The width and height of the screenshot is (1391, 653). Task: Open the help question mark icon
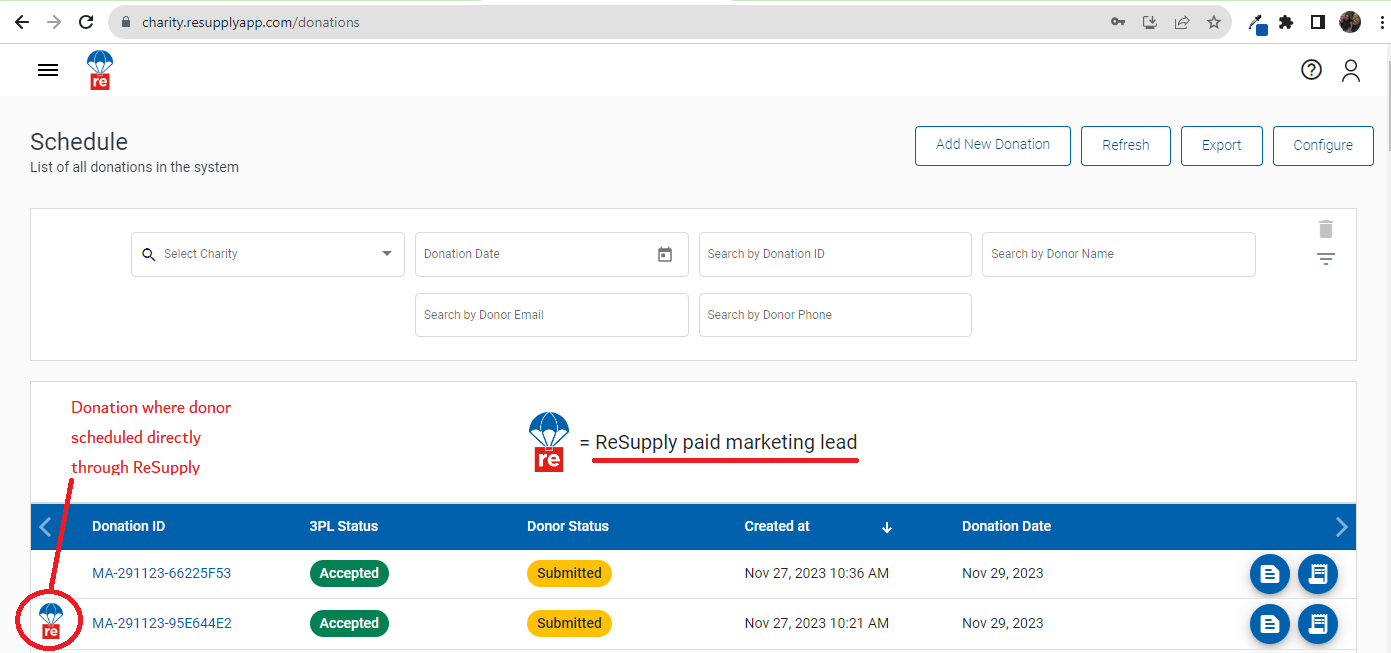pos(1311,70)
